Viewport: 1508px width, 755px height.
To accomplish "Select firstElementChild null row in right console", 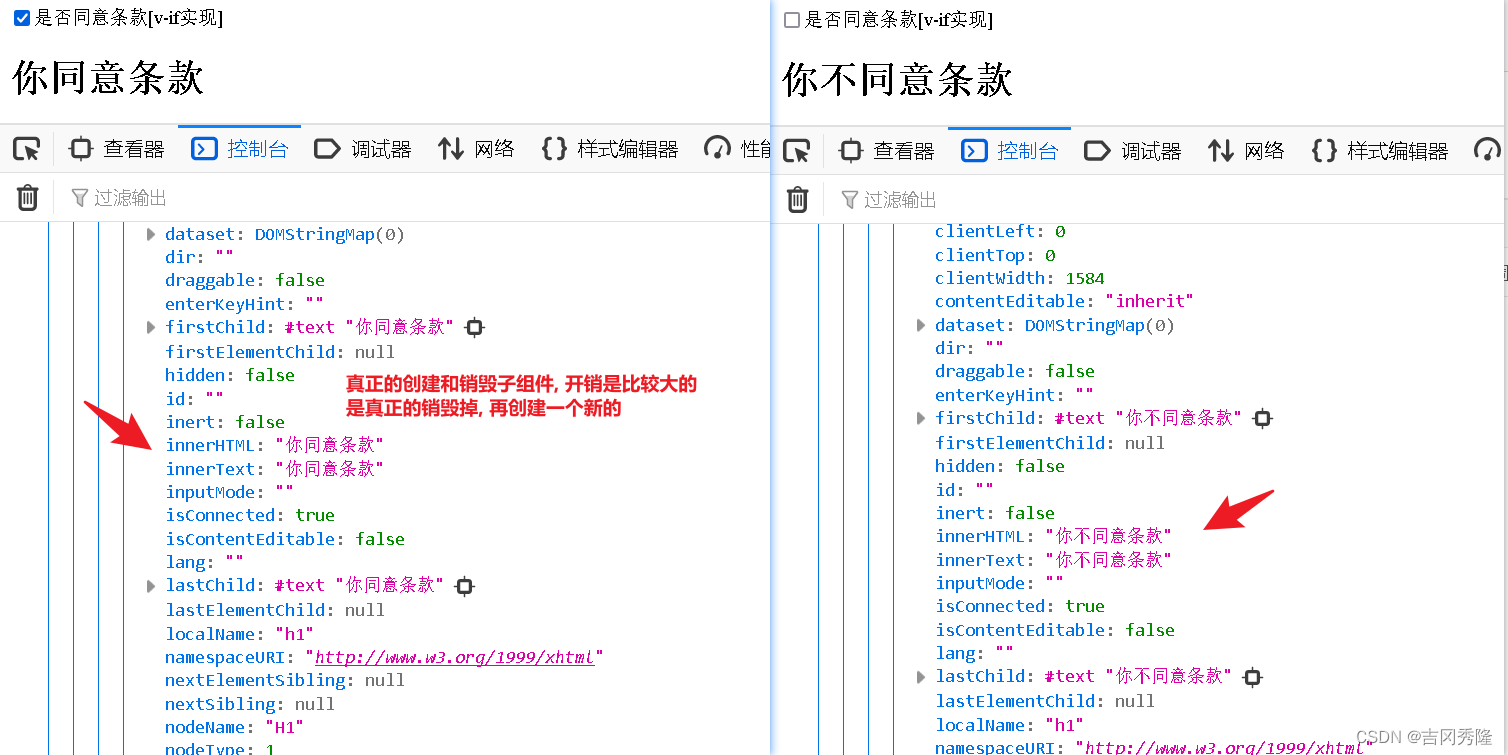I will 1050,443.
